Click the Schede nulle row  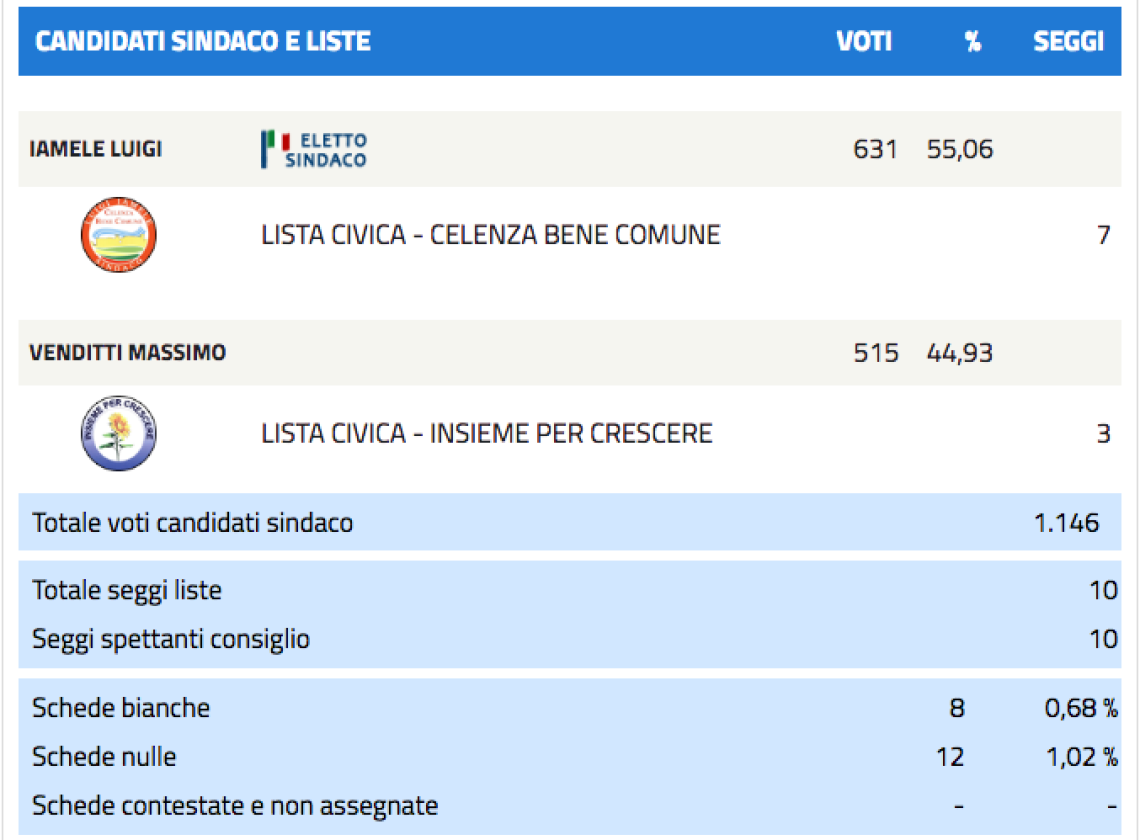570,756
